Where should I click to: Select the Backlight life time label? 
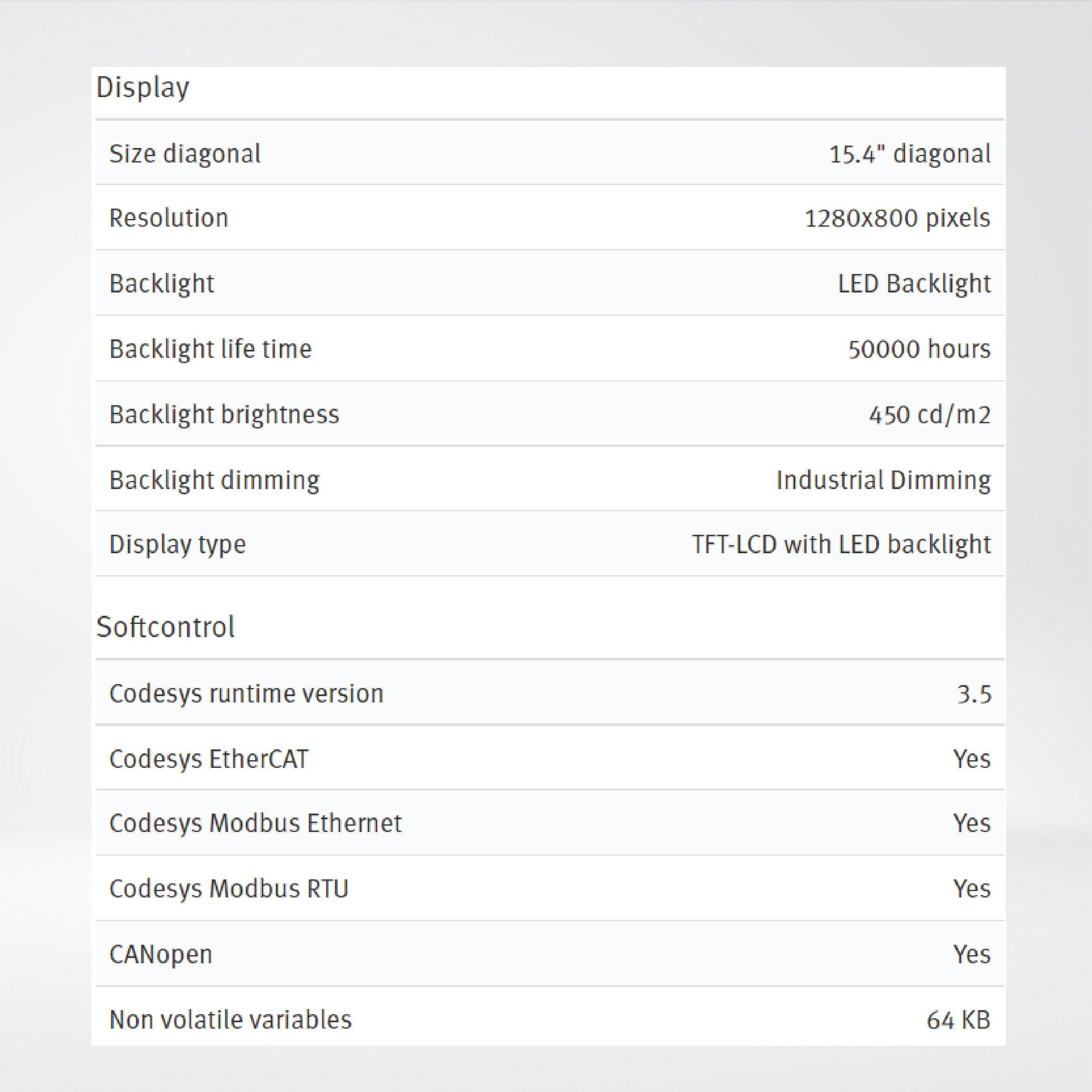tap(210, 349)
